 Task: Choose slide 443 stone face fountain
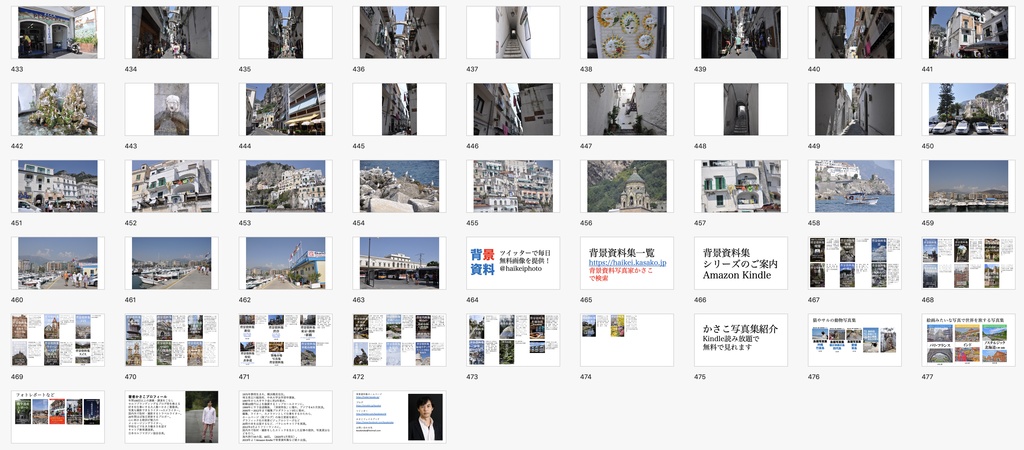click(x=171, y=109)
